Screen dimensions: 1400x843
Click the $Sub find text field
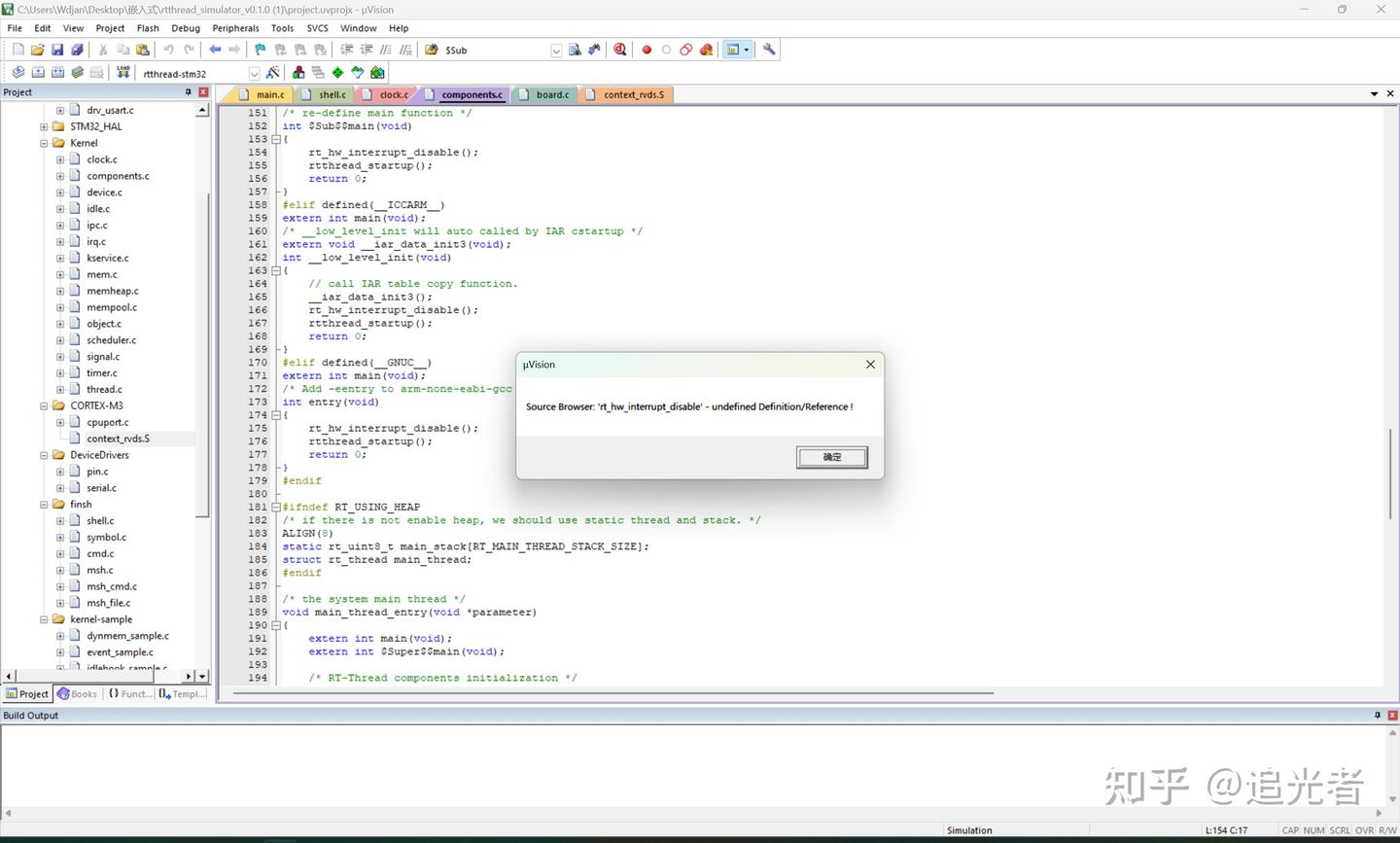(496, 51)
